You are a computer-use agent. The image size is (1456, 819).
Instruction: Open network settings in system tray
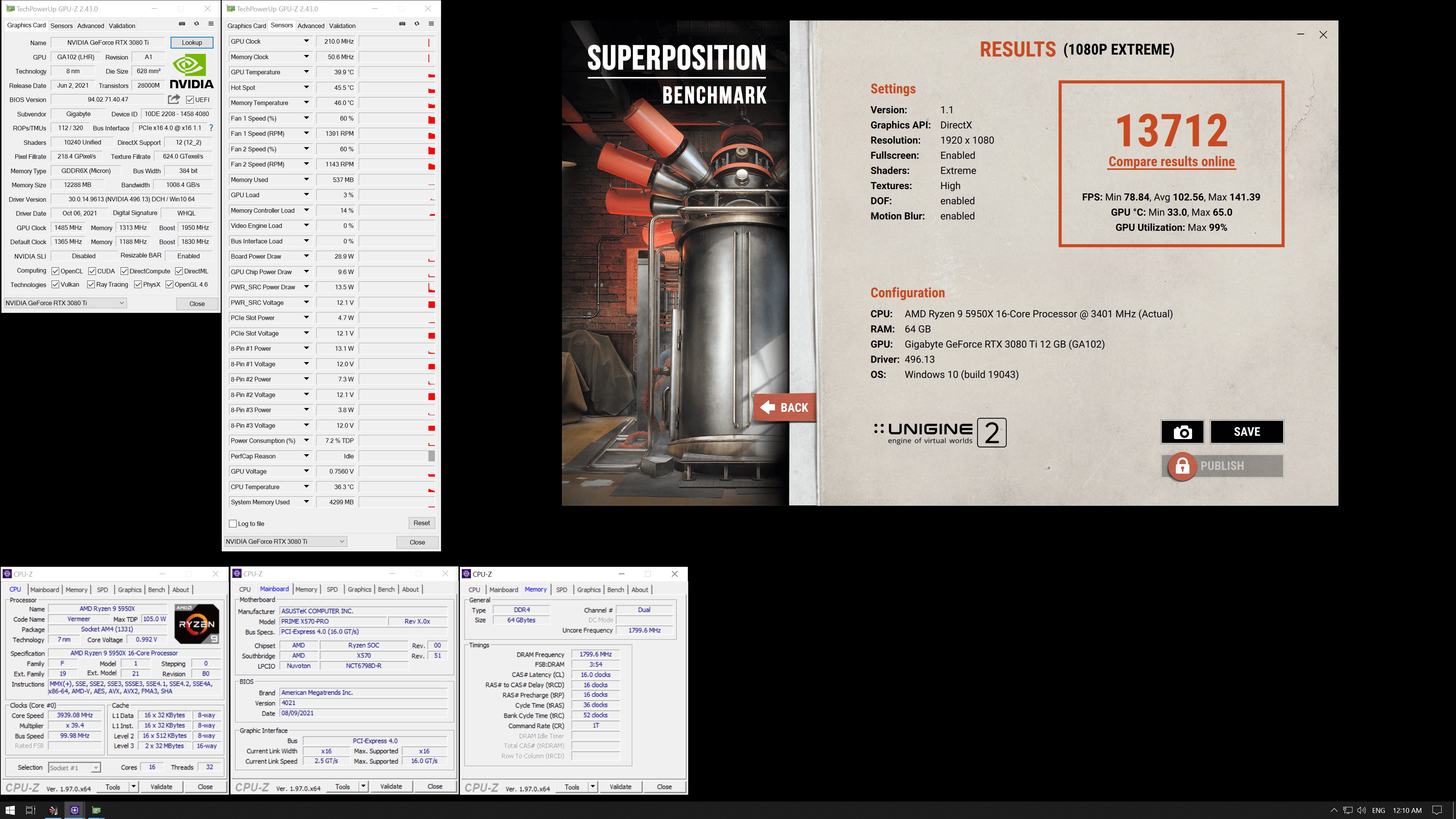coord(1348,811)
